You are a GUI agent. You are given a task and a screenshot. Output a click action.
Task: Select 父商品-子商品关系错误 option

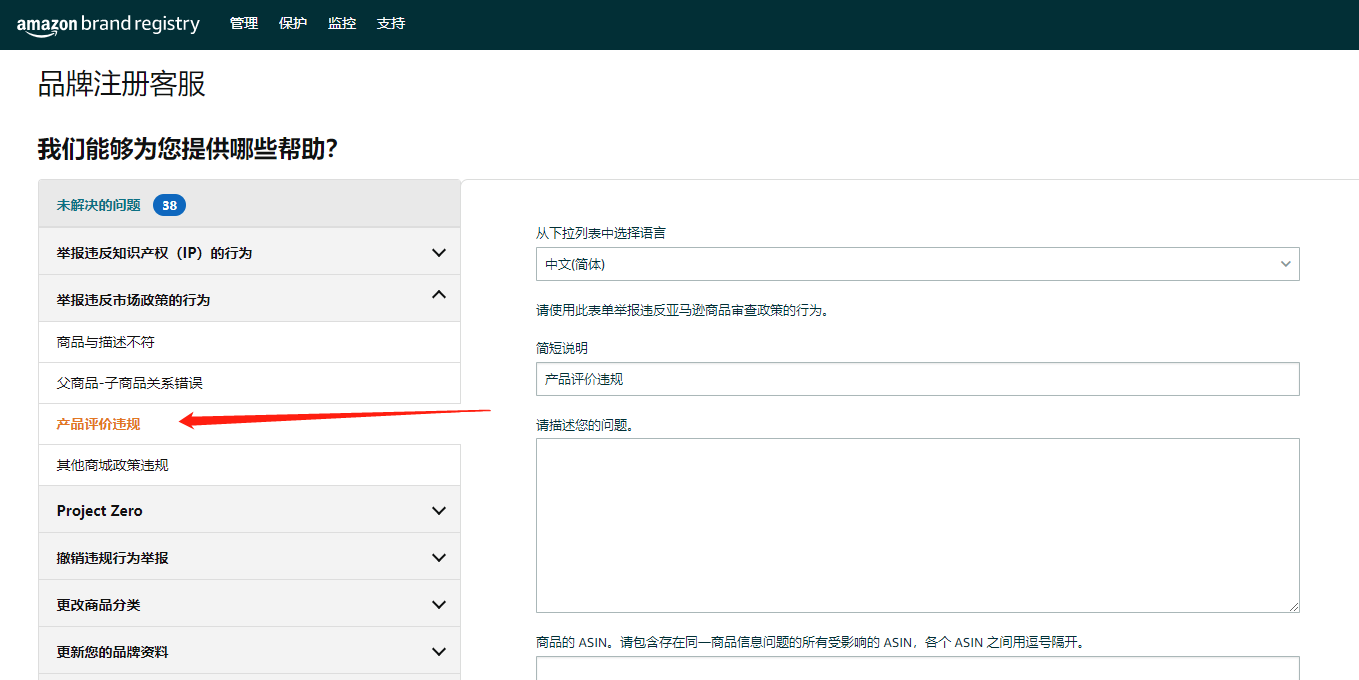[x=249, y=383]
